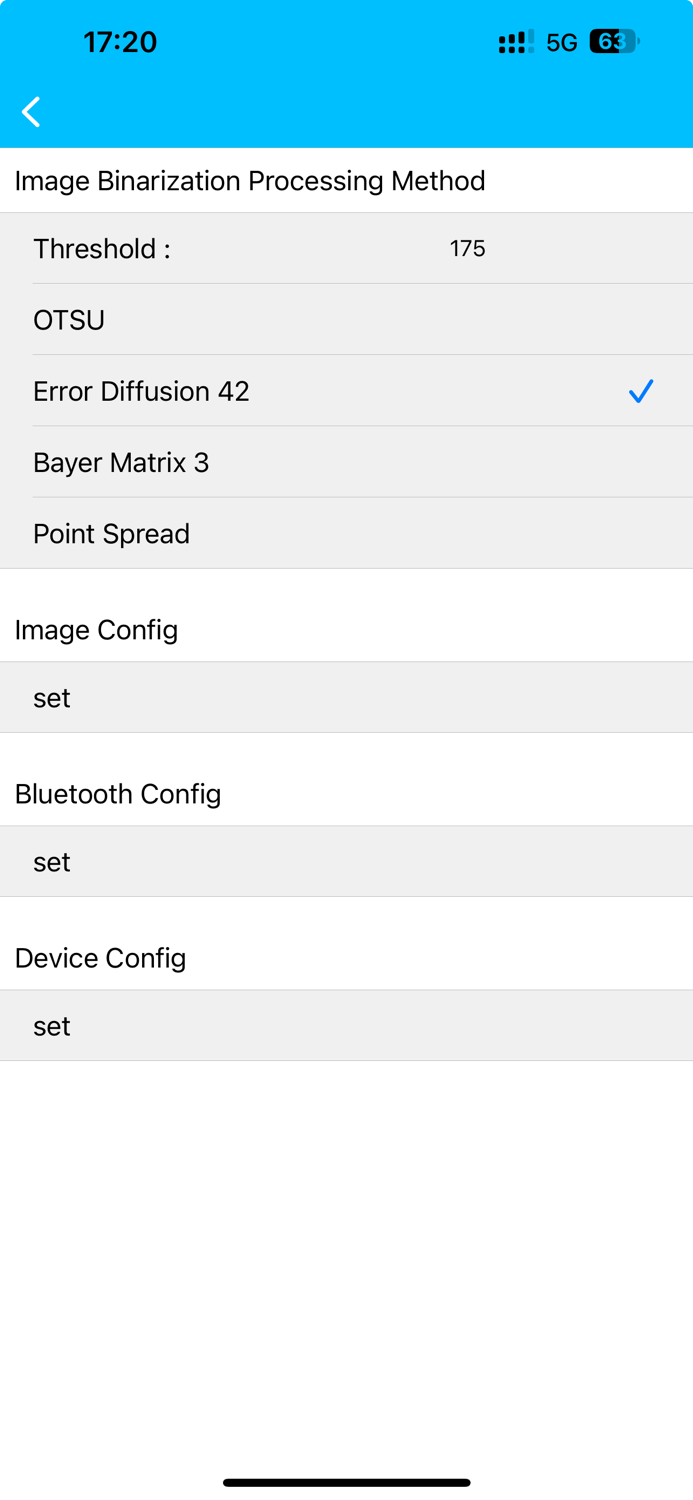Pick the Point Spread method
Screen dimensions: 693x1500
coord(111,534)
